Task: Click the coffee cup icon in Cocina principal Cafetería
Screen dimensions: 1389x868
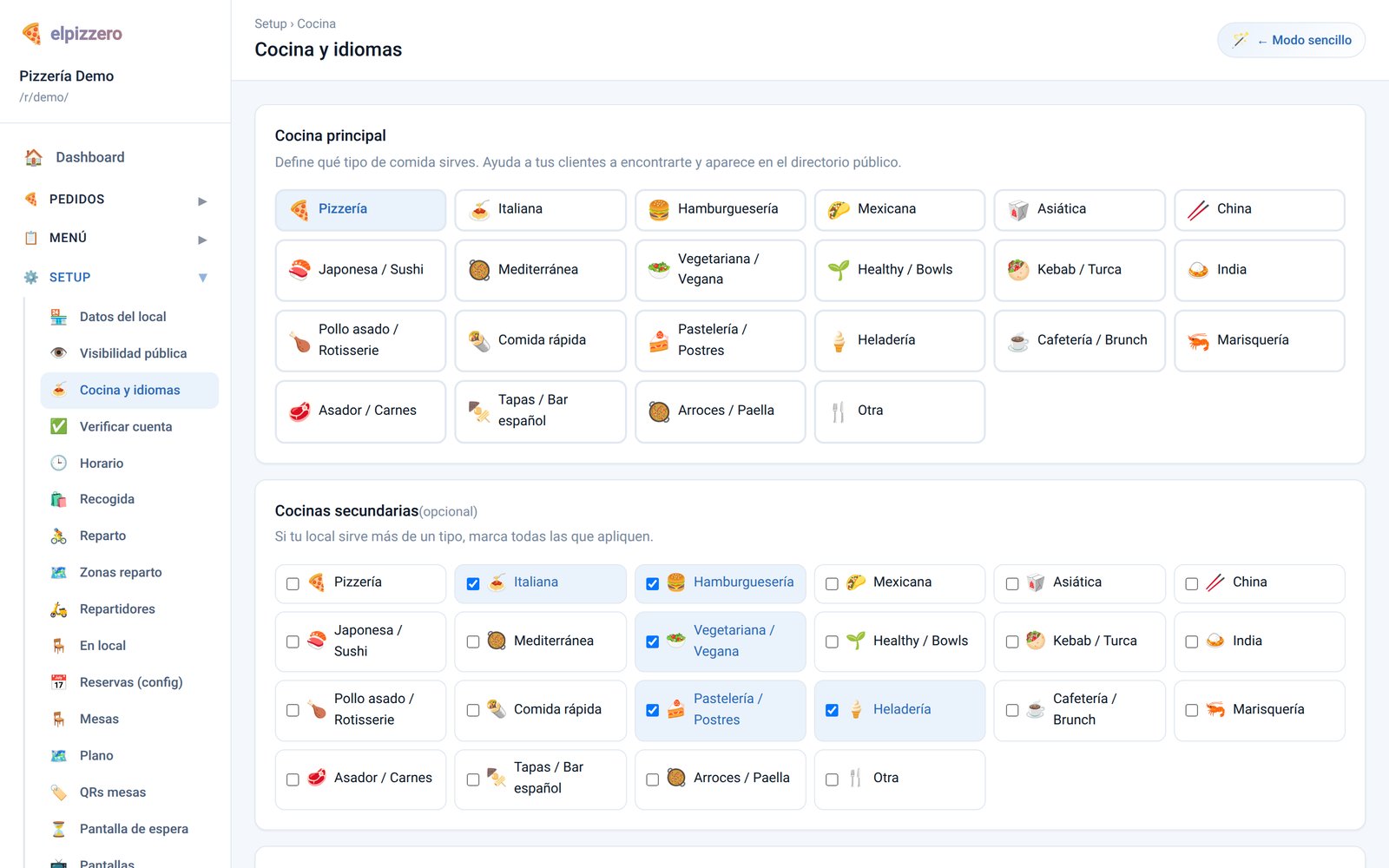Action: (x=1018, y=341)
